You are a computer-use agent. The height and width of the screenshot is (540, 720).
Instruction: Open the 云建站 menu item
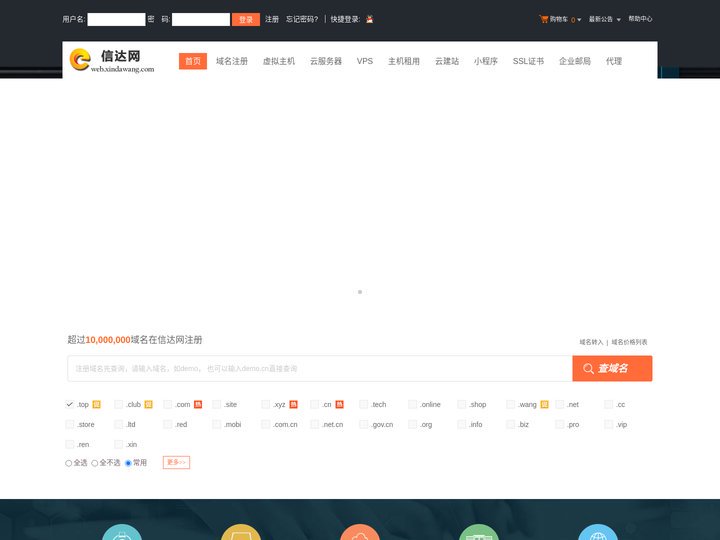(447, 61)
